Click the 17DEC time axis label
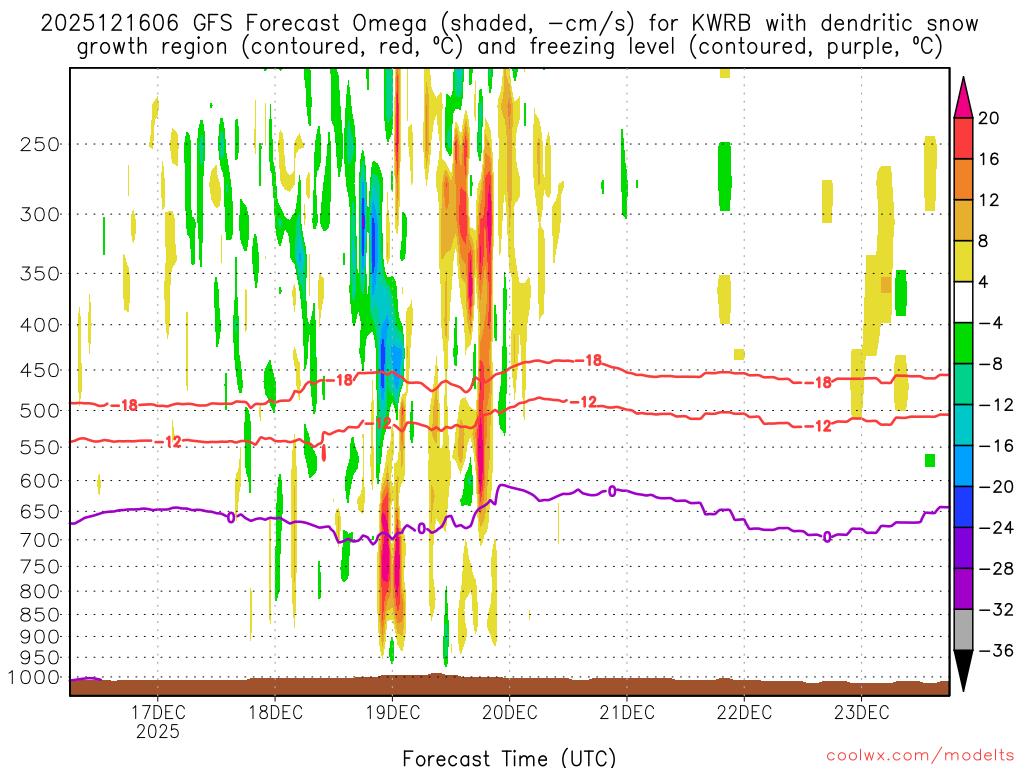This screenshot has width=1024, height=768. coord(158,712)
